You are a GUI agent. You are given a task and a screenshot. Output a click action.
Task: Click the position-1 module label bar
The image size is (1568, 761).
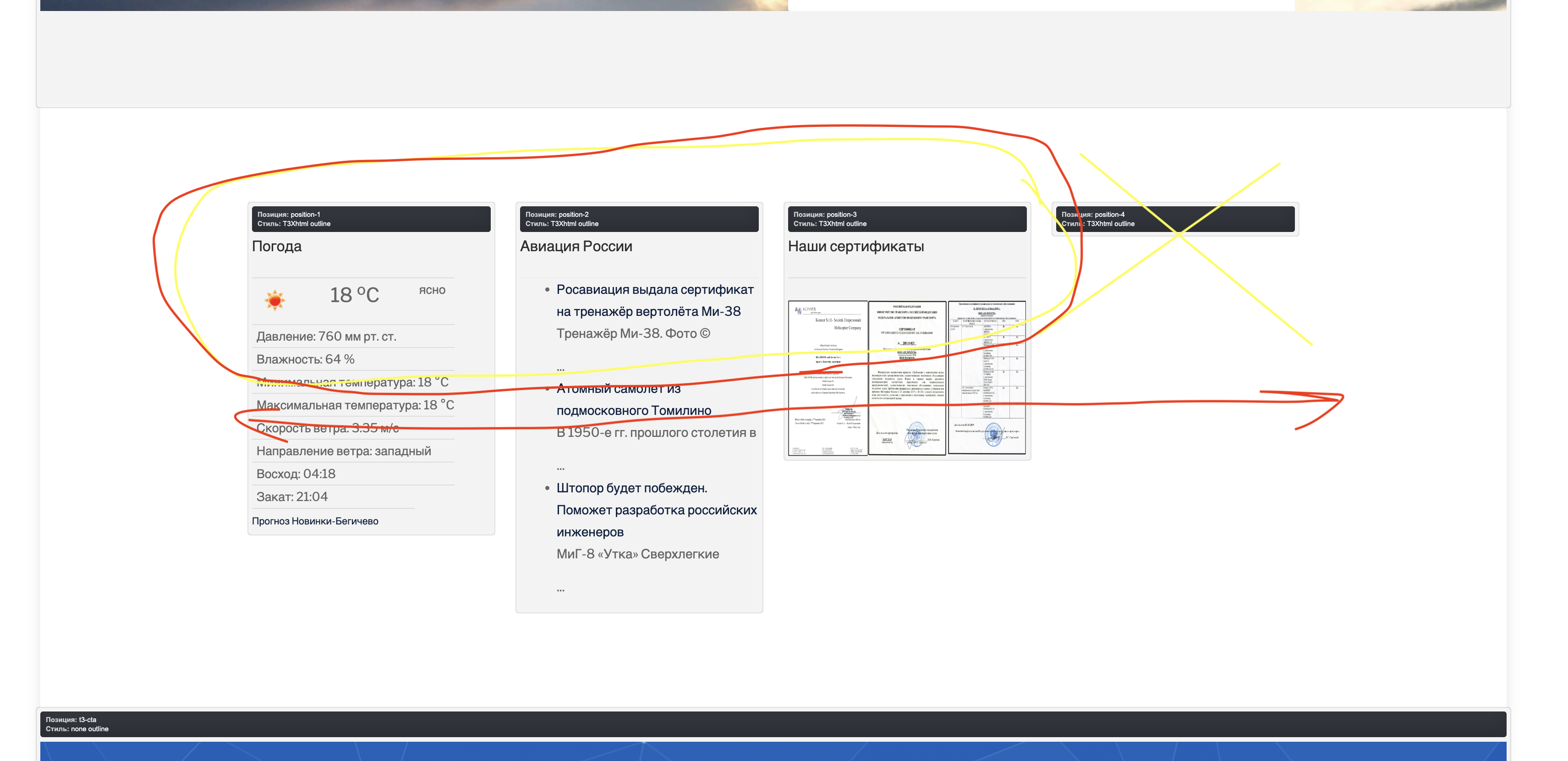[371, 219]
